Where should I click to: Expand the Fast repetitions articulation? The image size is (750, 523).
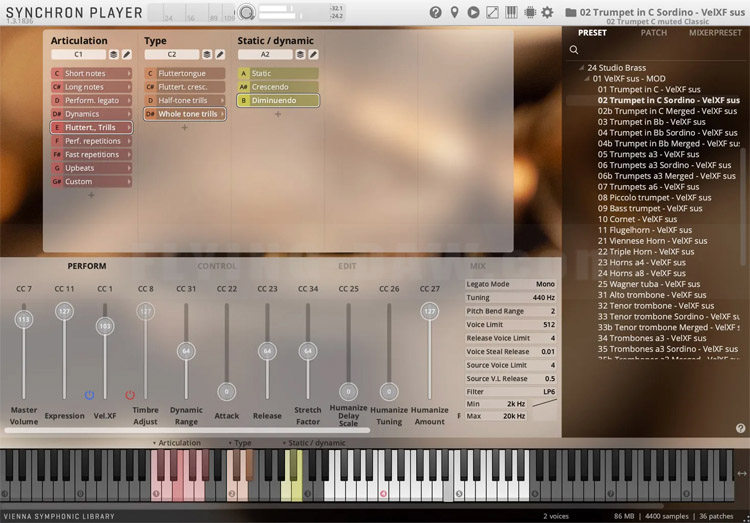click(x=129, y=155)
